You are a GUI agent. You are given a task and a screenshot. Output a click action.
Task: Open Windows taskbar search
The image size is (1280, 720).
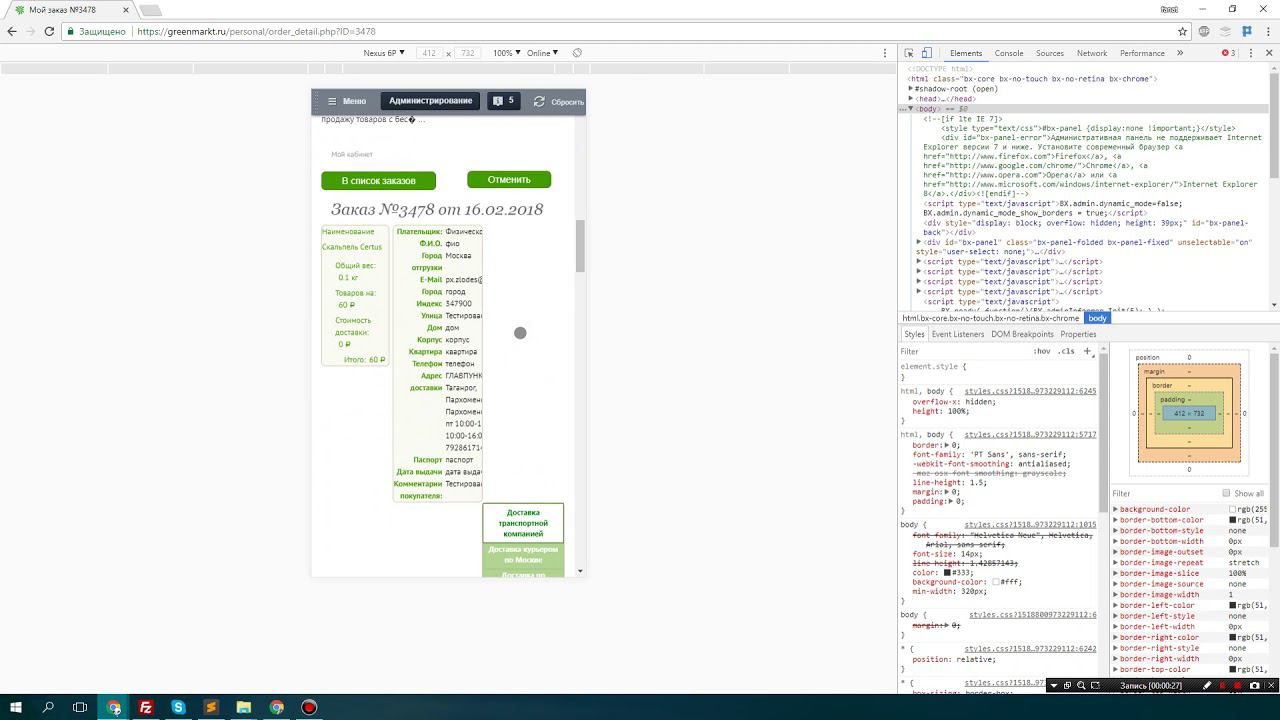pyautogui.click(x=48, y=707)
